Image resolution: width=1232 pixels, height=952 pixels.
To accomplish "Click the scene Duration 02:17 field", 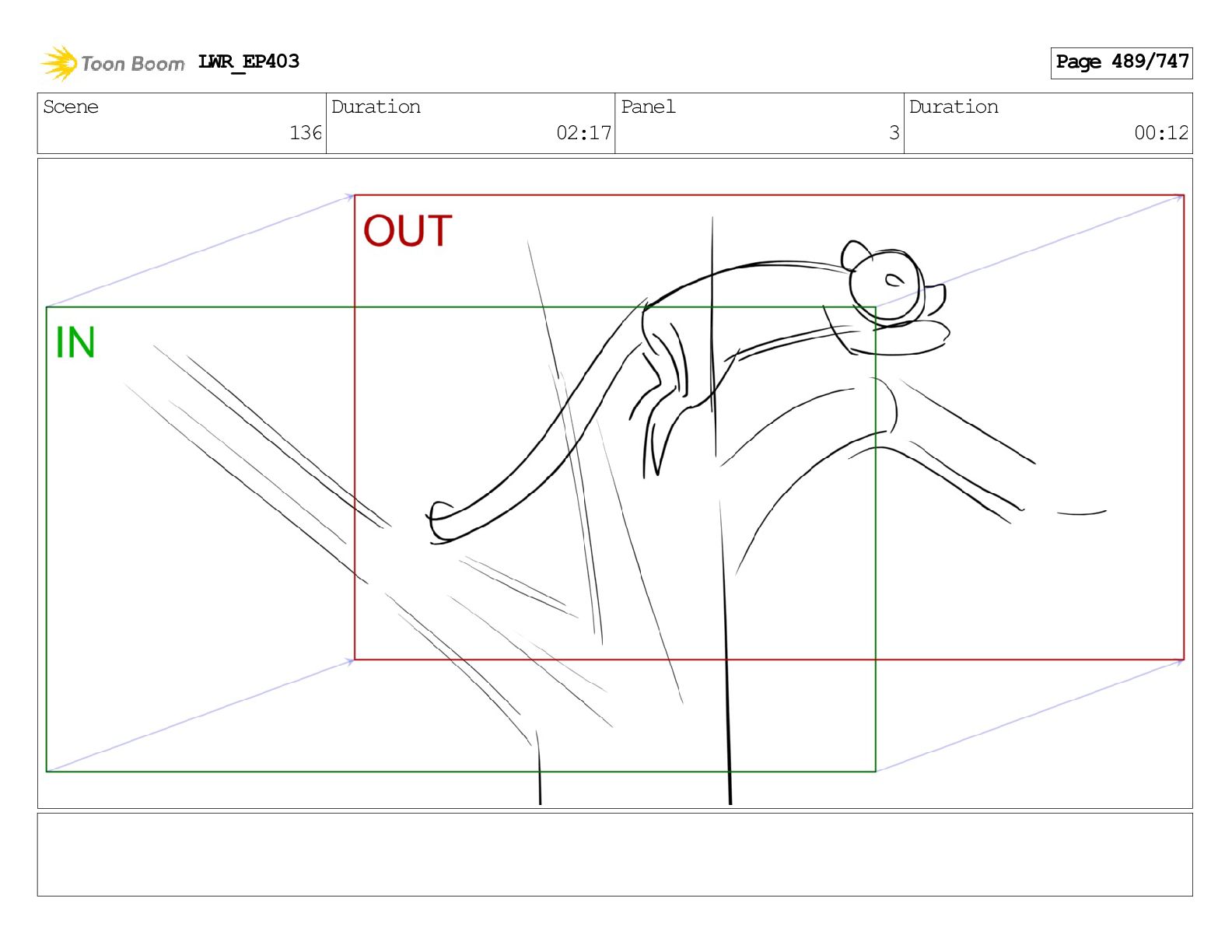I will (x=471, y=123).
